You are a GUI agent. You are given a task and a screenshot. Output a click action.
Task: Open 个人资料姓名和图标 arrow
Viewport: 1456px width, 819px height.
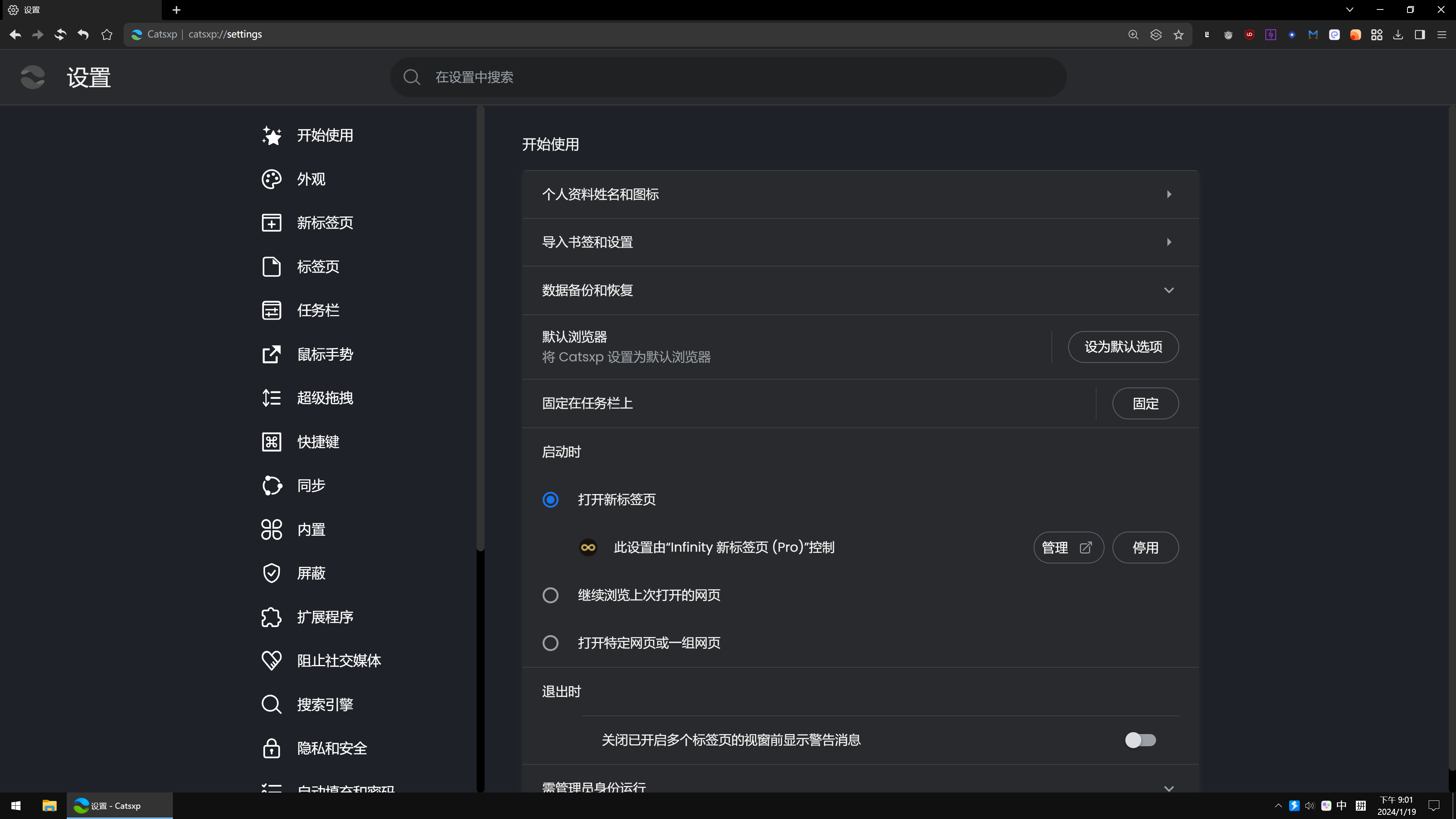coord(1168,195)
